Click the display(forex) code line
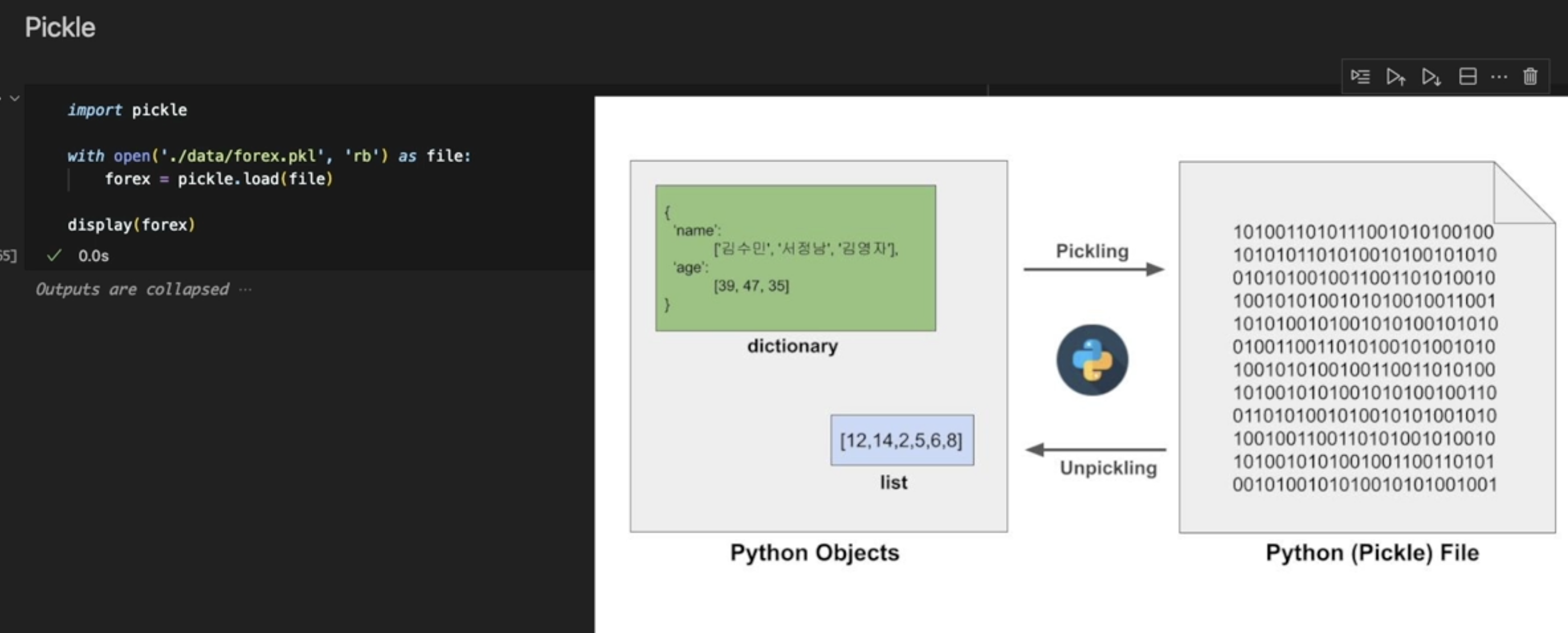Image resolution: width=1568 pixels, height=633 pixels. (131, 225)
